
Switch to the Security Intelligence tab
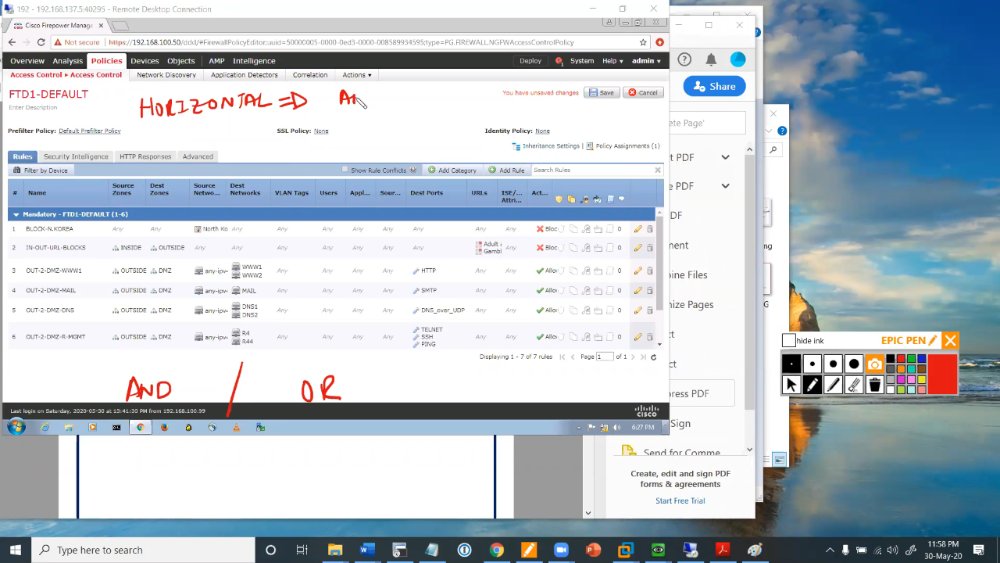click(x=76, y=157)
